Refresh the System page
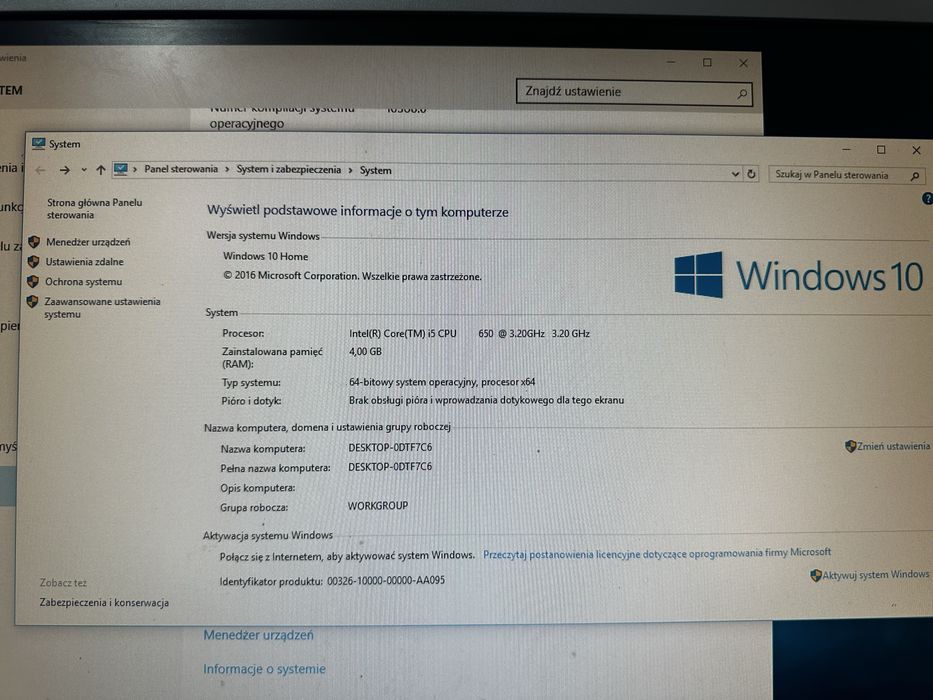Screen dimensions: 933x700 click(751, 174)
